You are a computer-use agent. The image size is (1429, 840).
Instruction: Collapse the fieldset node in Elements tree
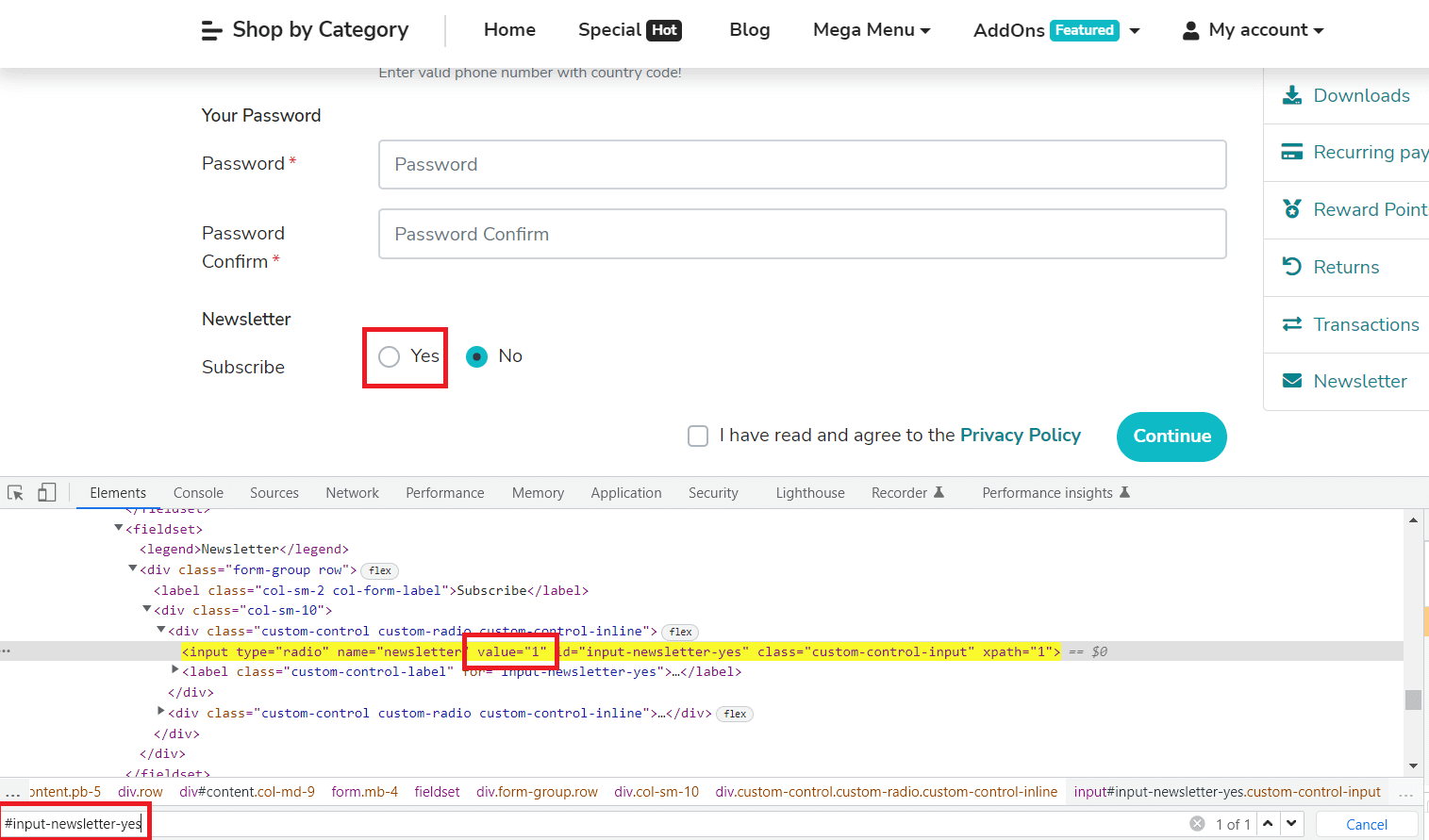[x=119, y=529]
